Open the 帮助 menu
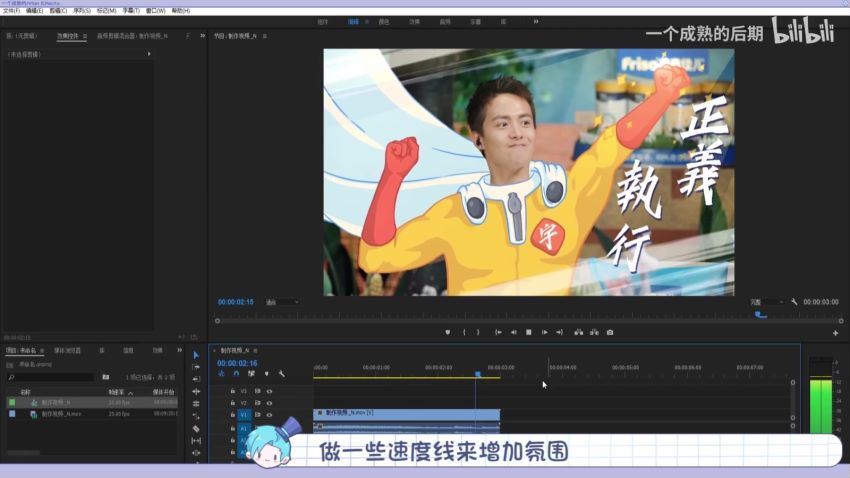850x478 pixels. point(181,11)
